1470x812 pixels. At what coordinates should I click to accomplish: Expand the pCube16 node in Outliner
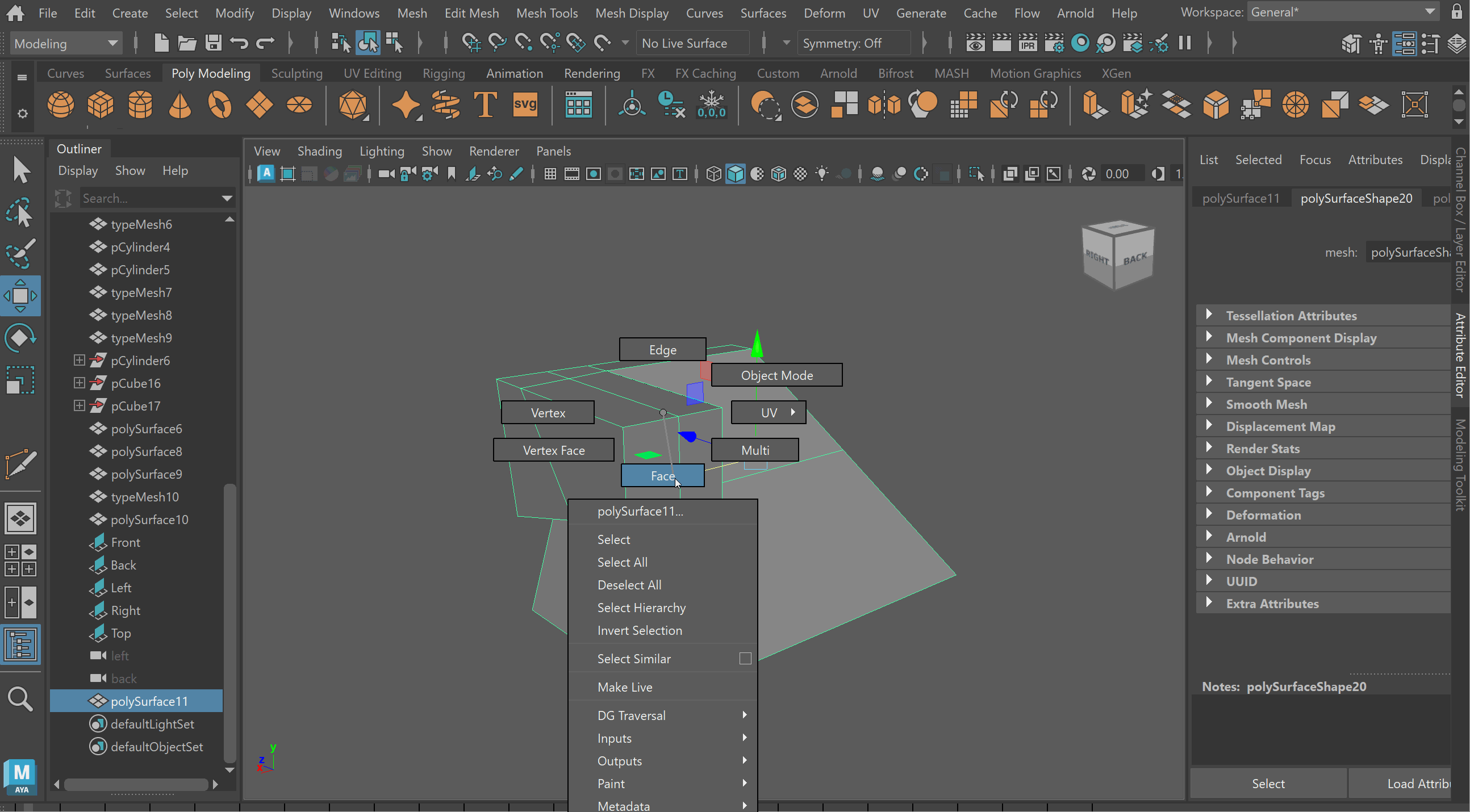(x=80, y=383)
